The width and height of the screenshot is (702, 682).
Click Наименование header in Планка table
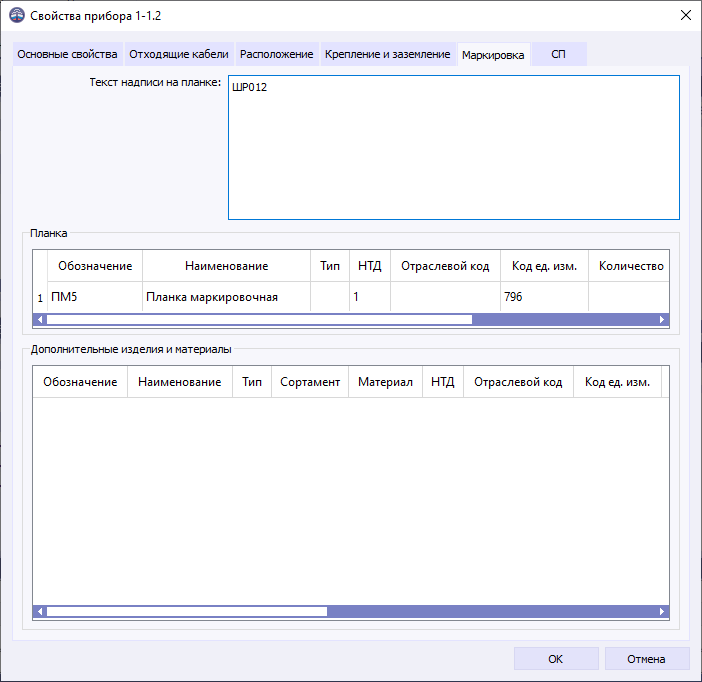coord(227,266)
